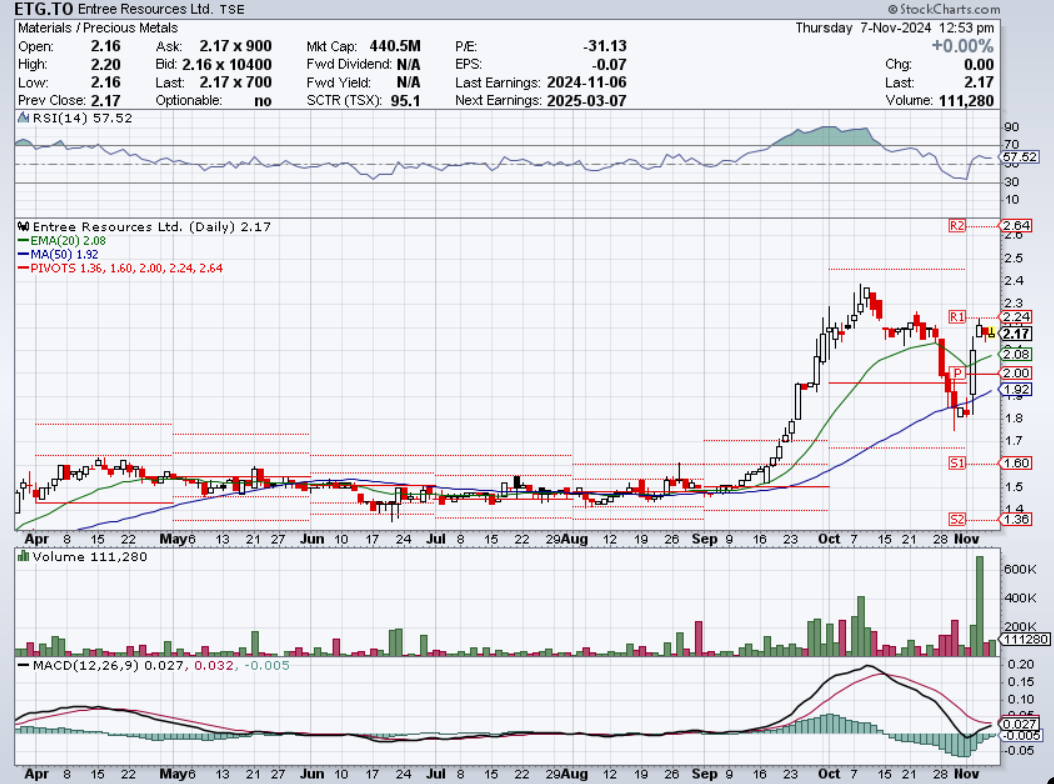The image size is (1054, 784).
Task: Select the R1 pivot marker box
Action: coord(957,316)
